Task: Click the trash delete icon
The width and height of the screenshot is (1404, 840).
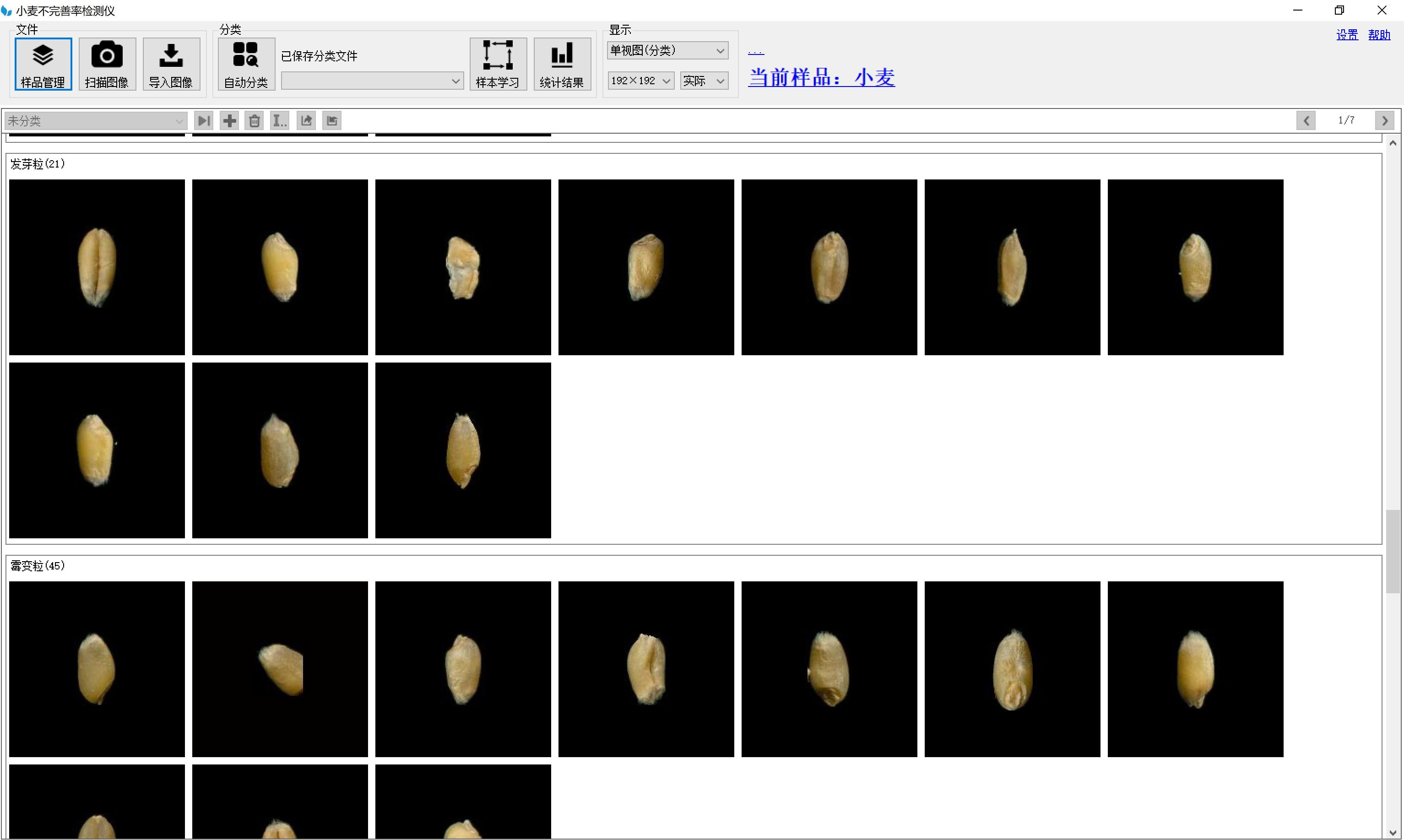Action: tap(255, 120)
